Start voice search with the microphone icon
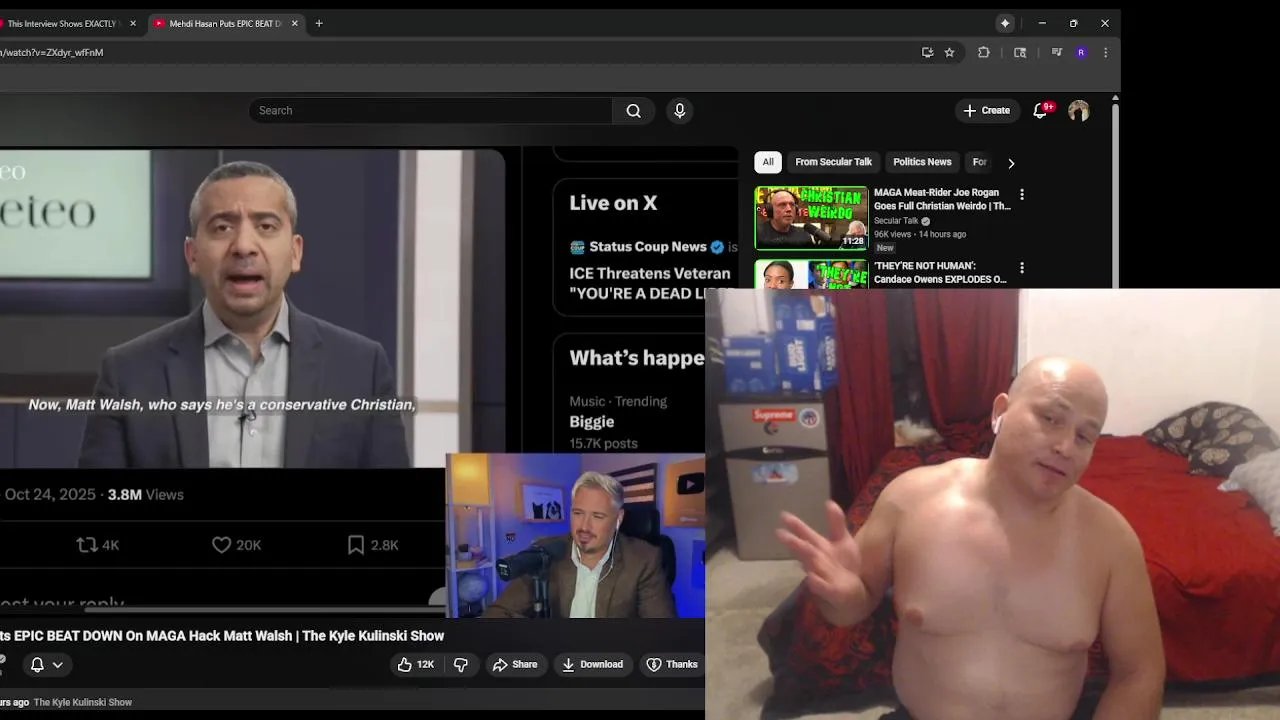Viewport: 1280px width, 720px height. tap(680, 111)
